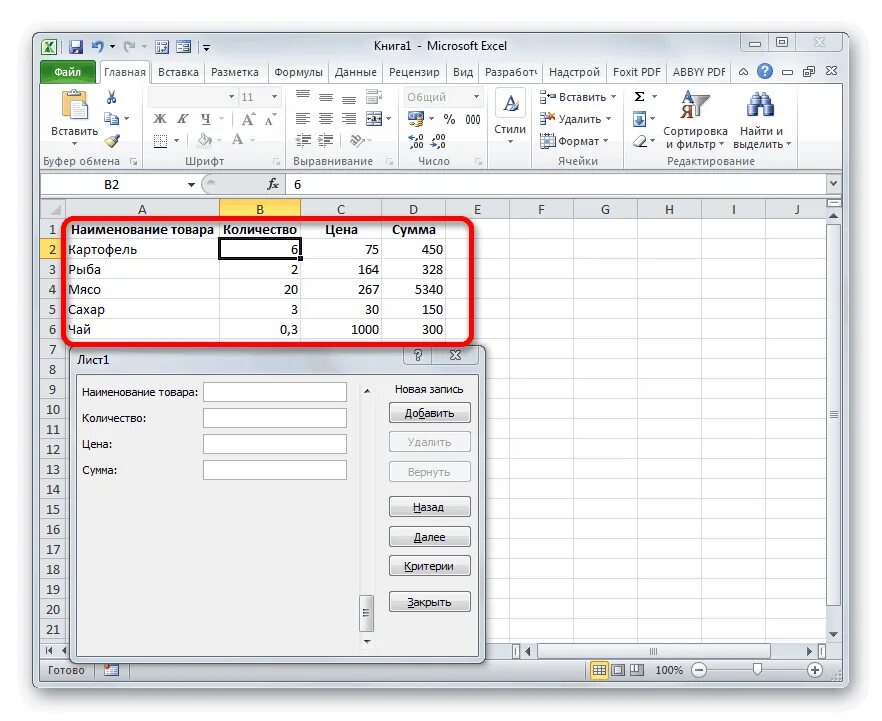The image size is (882, 721).
Task: Click the Save icon in quick access toolbar
Action: [76, 47]
